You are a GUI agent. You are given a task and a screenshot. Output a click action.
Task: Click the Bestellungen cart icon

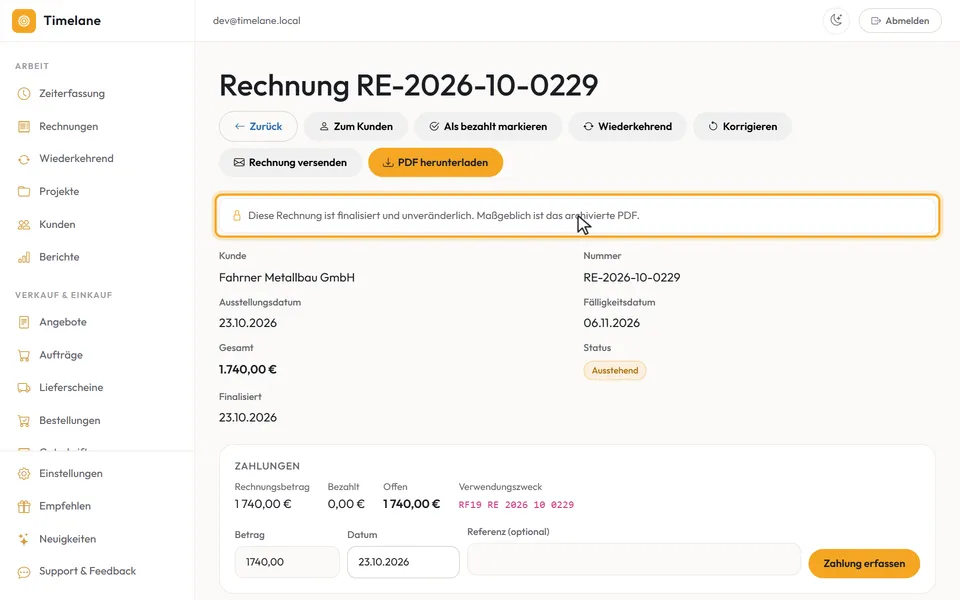[24, 421]
